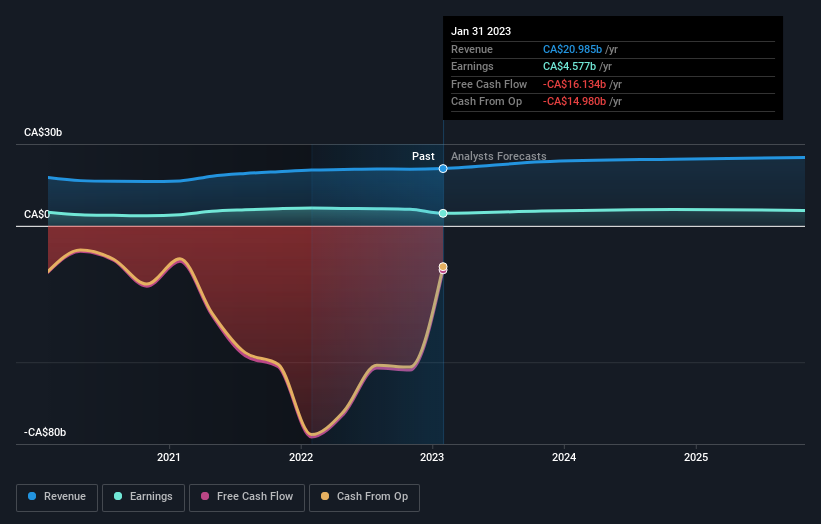
Task: Click the Jan 31 2023 tooltip date
Action: coord(481,31)
